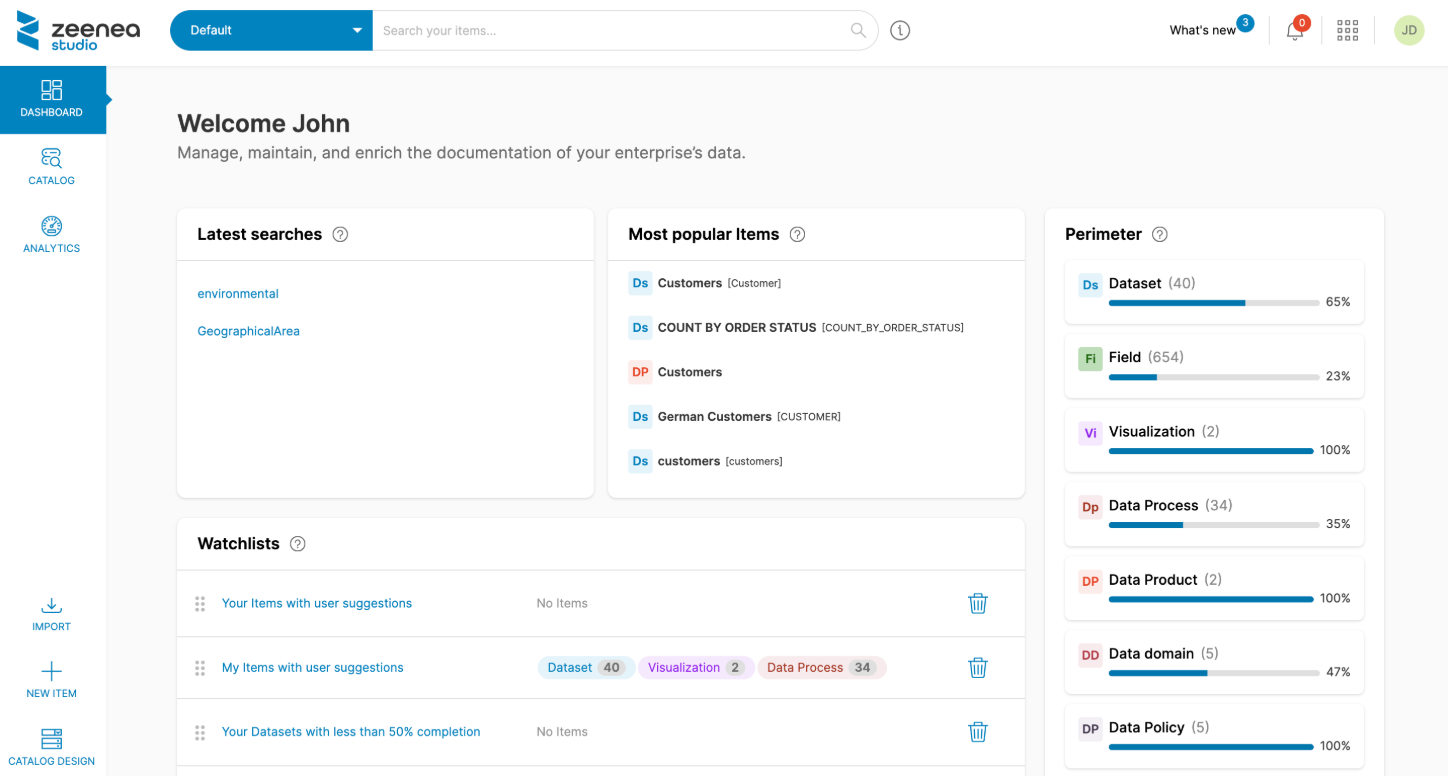
Task: Delete the 'Your Items with user suggestions' watchlist
Action: pyautogui.click(x=977, y=604)
